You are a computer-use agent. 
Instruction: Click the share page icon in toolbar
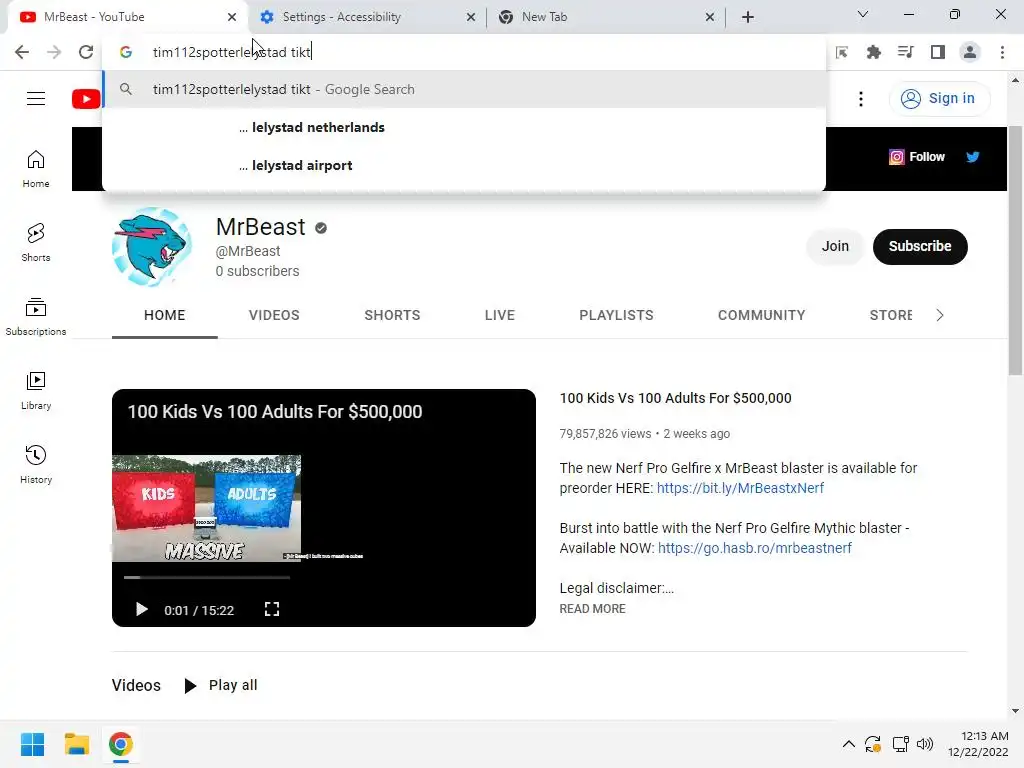[841, 52]
